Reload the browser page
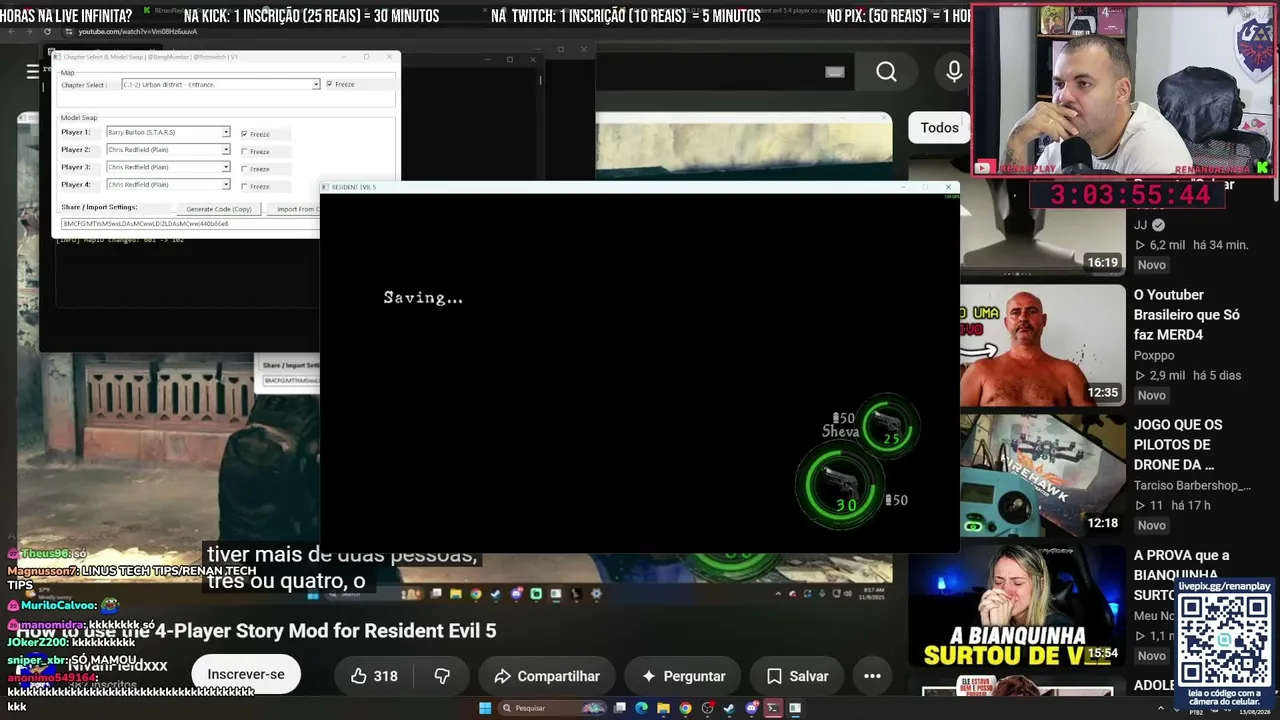The width and height of the screenshot is (1280, 720). click(46, 32)
